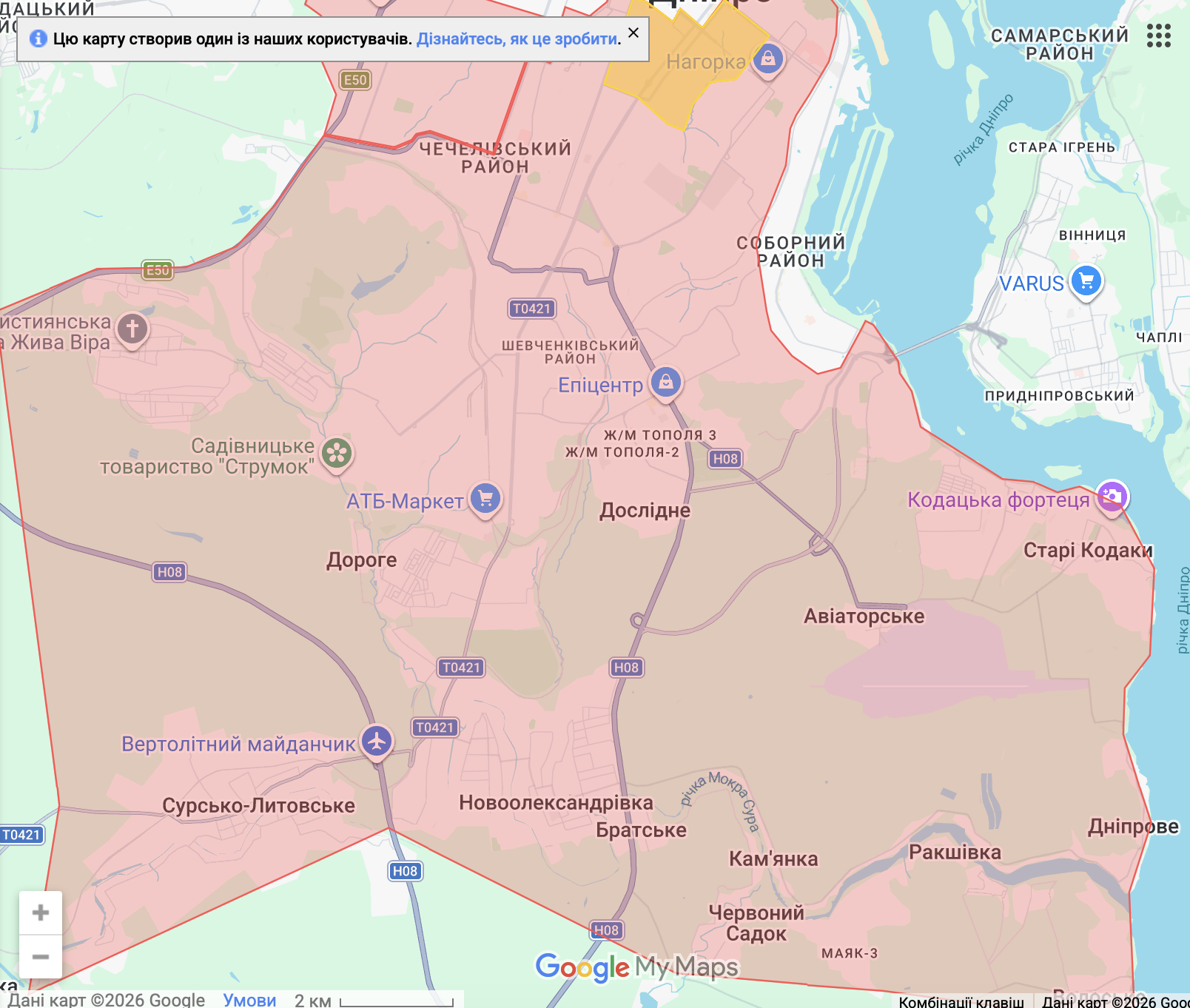The height and width of the screenshot is (1008, 1190).
Task: Open the Нагорка shopping bag marker
Action: (x=768, y=58)
